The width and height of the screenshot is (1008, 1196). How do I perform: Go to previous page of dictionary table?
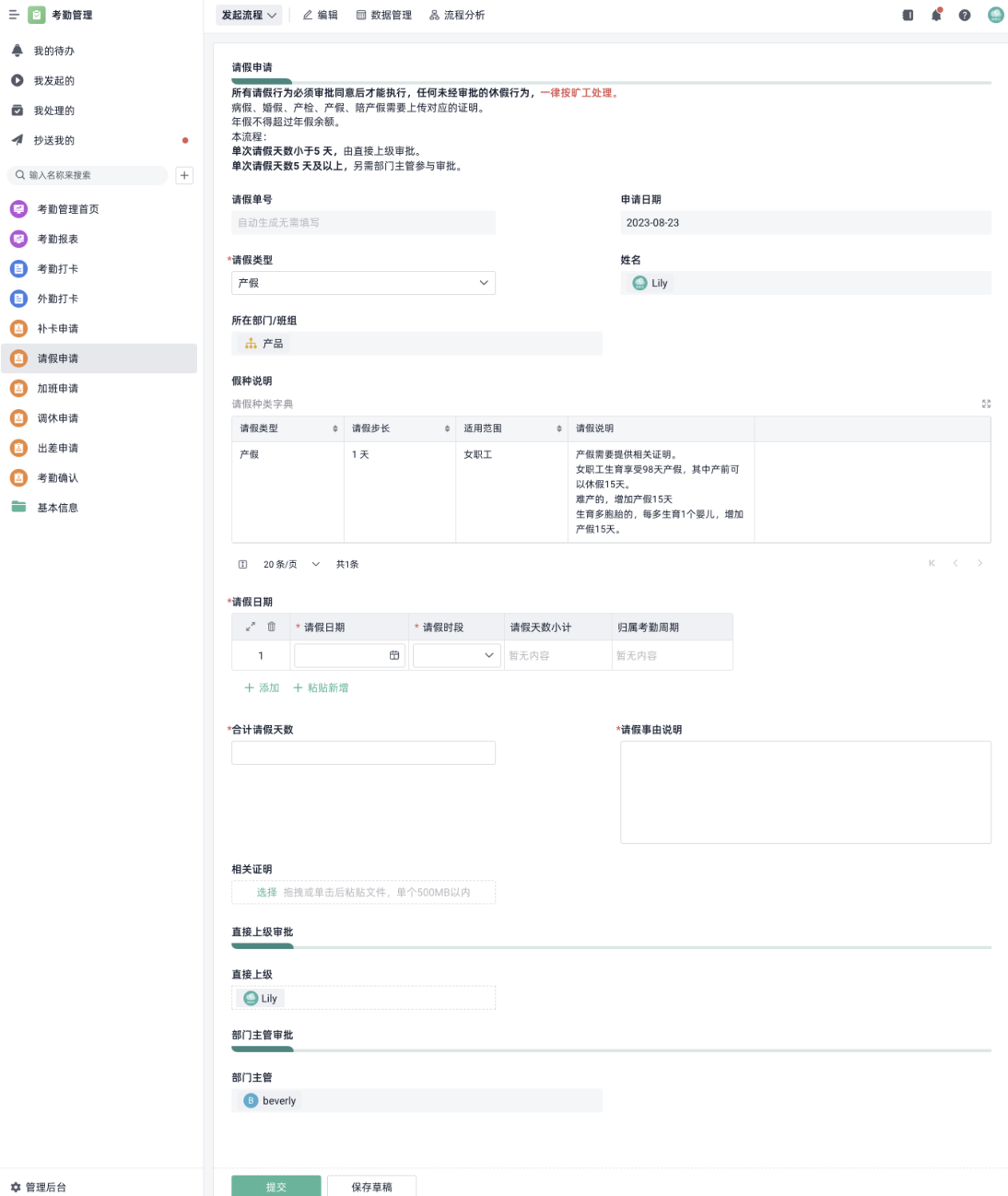(955, 563)
